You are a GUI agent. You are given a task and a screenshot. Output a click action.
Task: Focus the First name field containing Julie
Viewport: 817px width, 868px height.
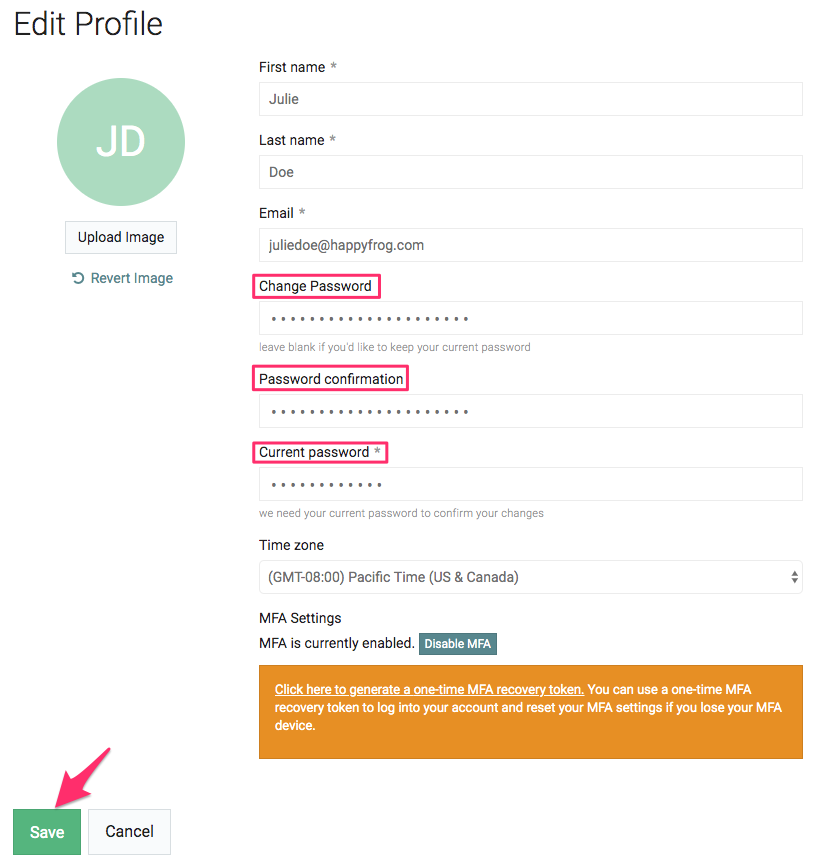530,99
